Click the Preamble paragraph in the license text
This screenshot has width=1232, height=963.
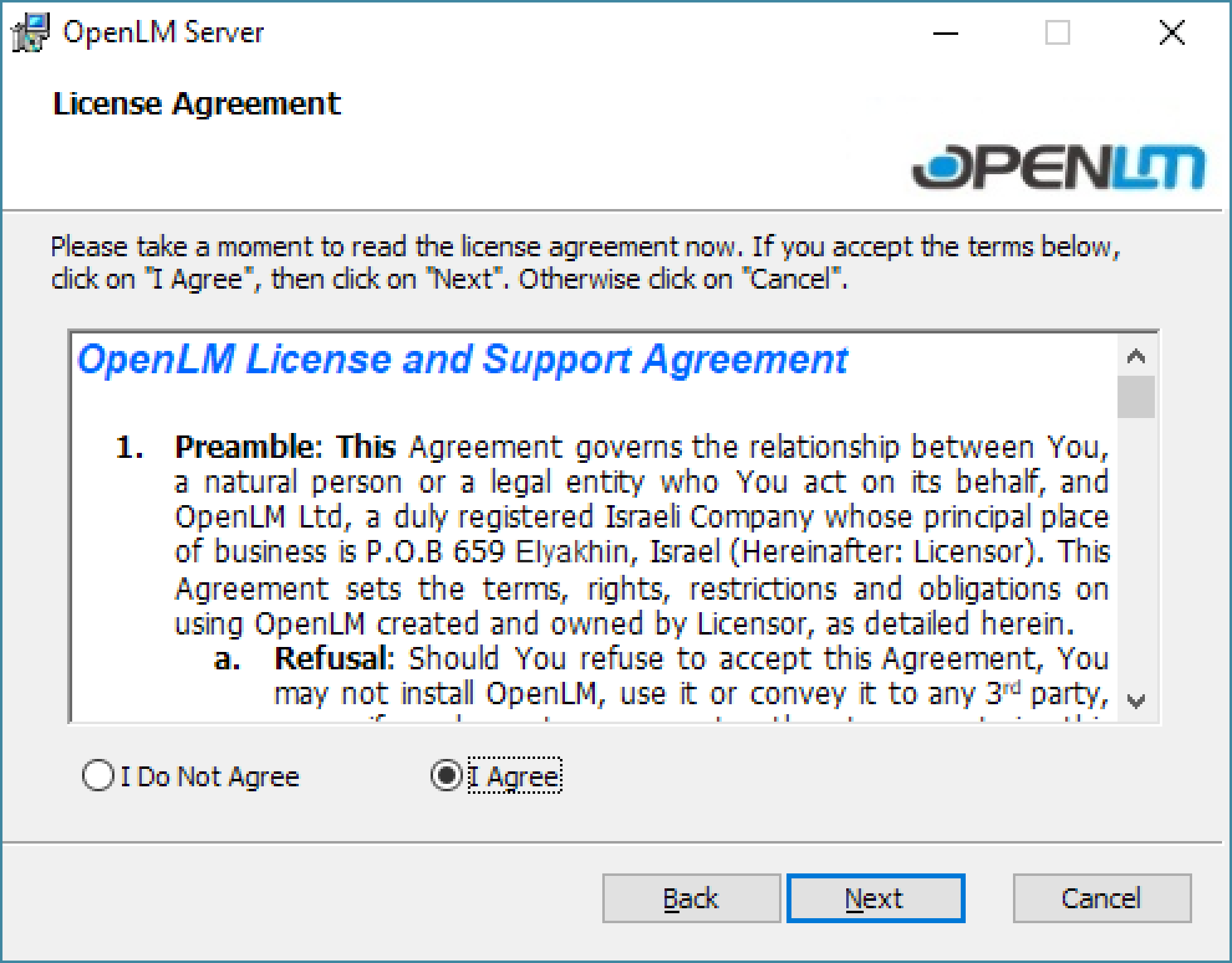click(641, 535)
